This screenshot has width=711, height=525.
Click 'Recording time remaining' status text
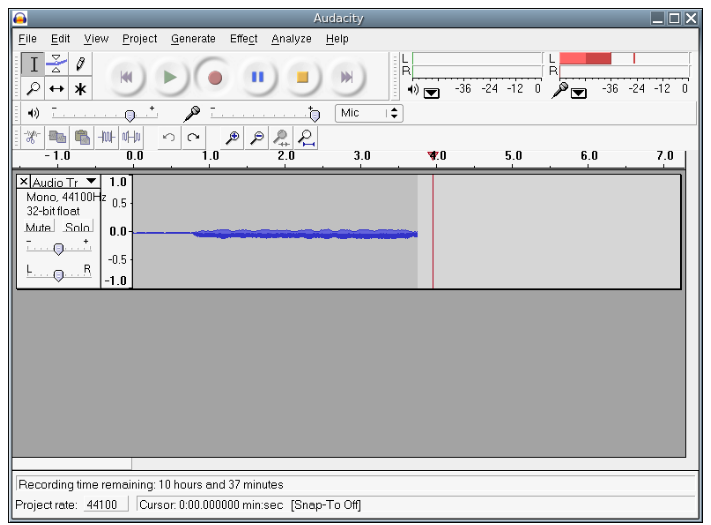[x=151, y=485]
